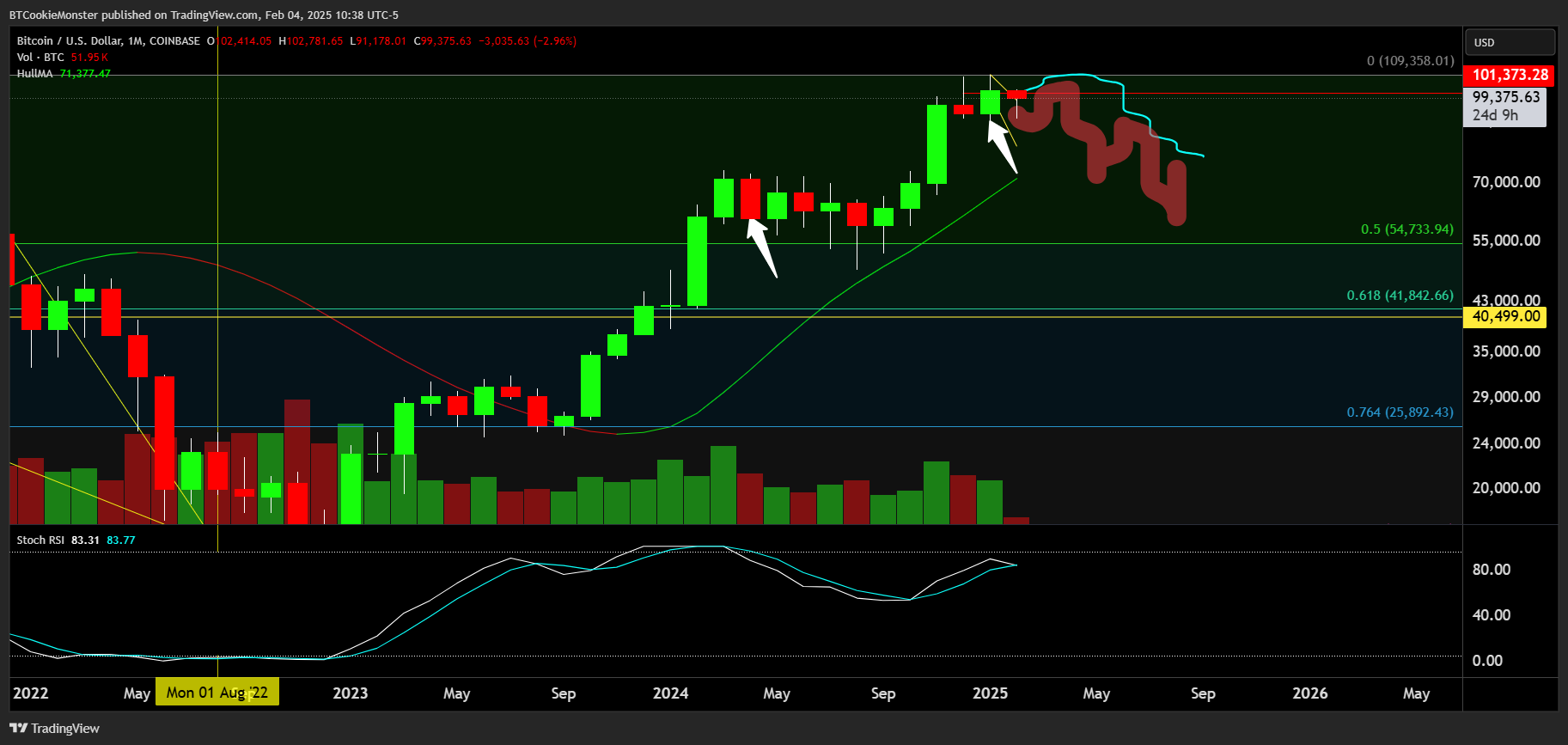Click the 35,000.00 price axis value

coord(1506,351)
